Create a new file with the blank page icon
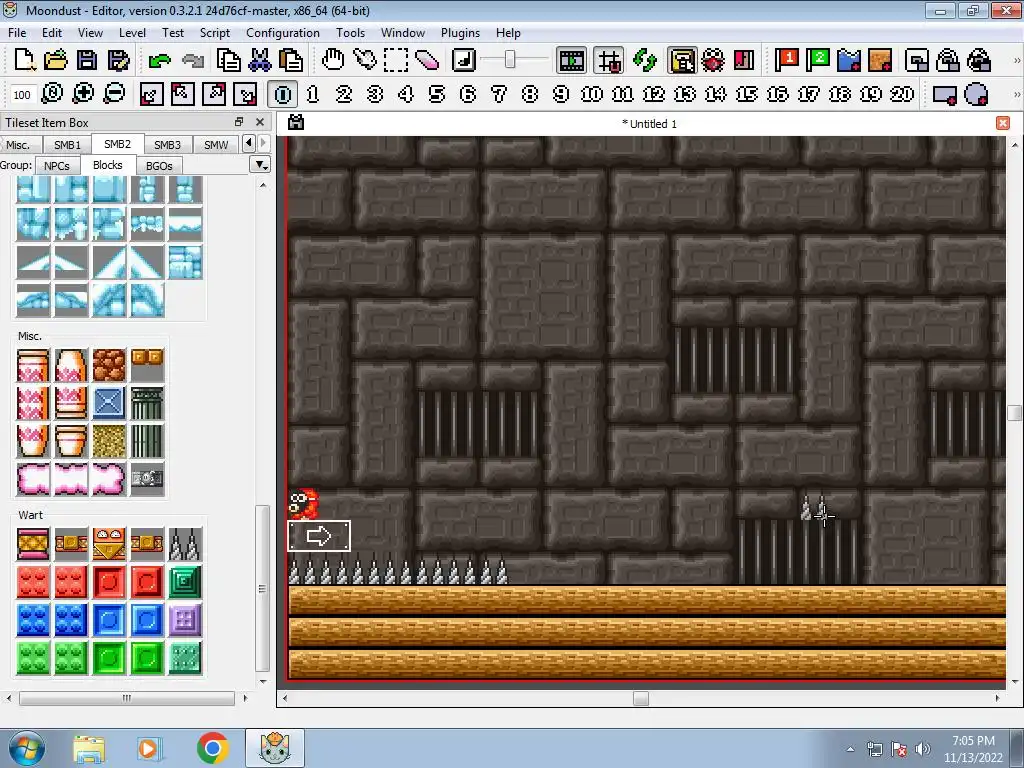Image resolution: width=1024 pixels, height=768 pixels. click(x=24, y=60)
